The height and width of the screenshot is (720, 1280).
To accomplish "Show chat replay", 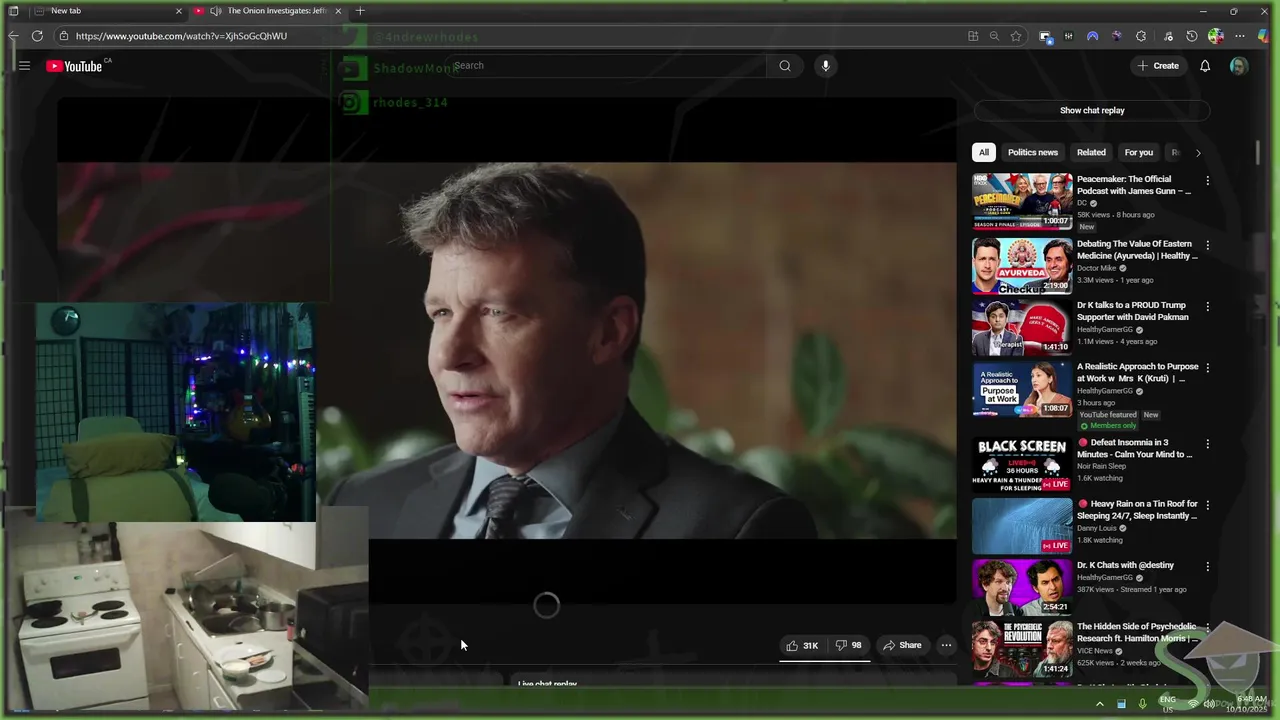I will coord(1092,111).
